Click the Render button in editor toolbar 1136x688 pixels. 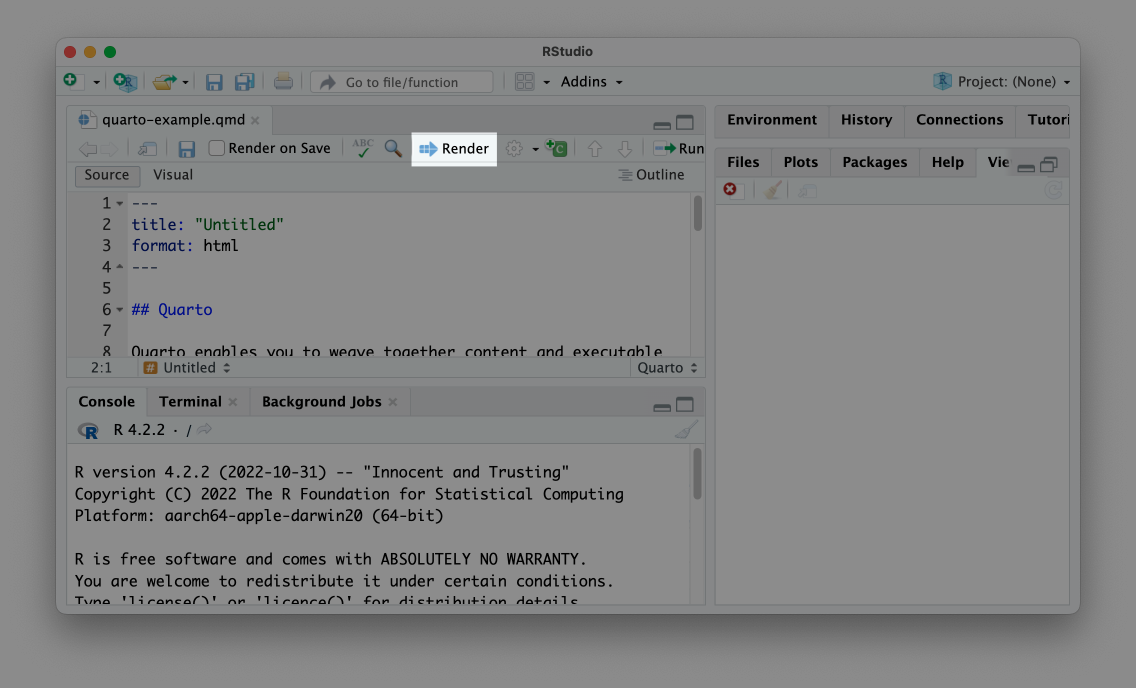tap(454, 149)
